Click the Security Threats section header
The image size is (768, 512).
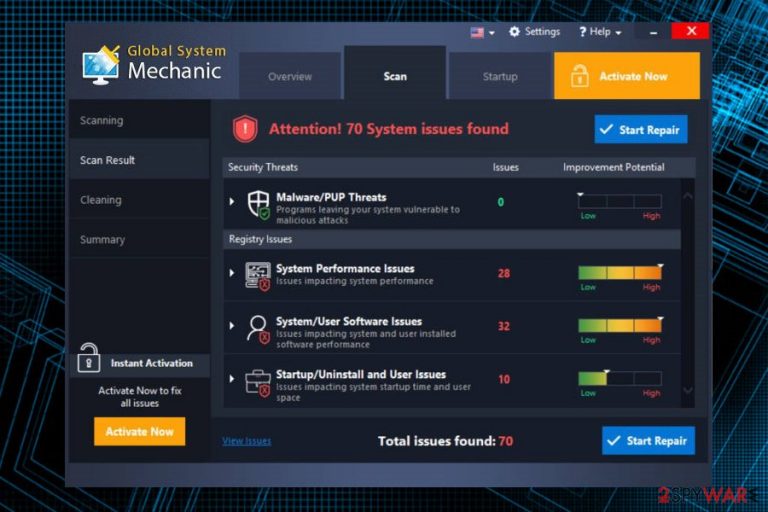pos(263,167)
